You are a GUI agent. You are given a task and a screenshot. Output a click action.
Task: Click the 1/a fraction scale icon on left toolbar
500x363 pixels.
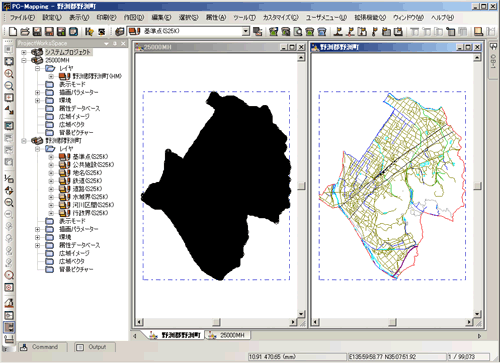pyautogui.click(x=9, y=179)
